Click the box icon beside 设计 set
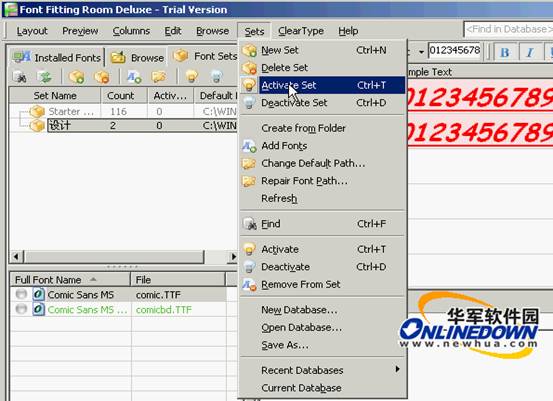 click(37, 125)
